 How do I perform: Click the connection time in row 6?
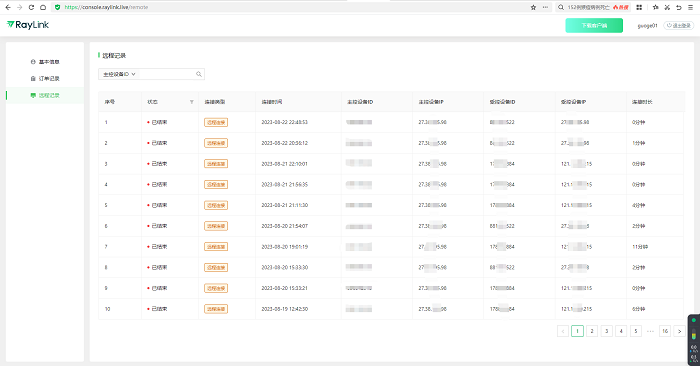point(284,226)
